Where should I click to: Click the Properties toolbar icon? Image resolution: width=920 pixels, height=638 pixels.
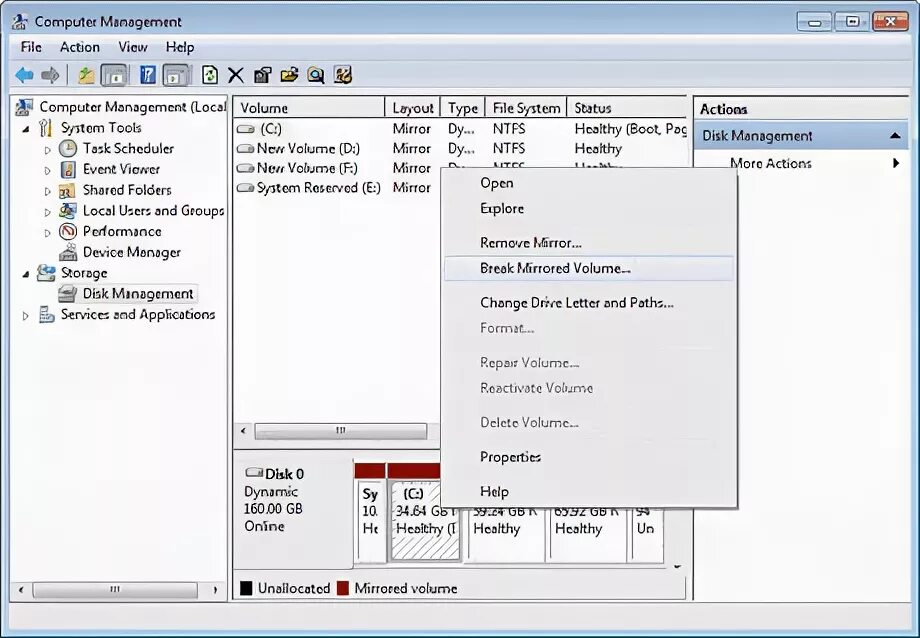coord(262,75)
